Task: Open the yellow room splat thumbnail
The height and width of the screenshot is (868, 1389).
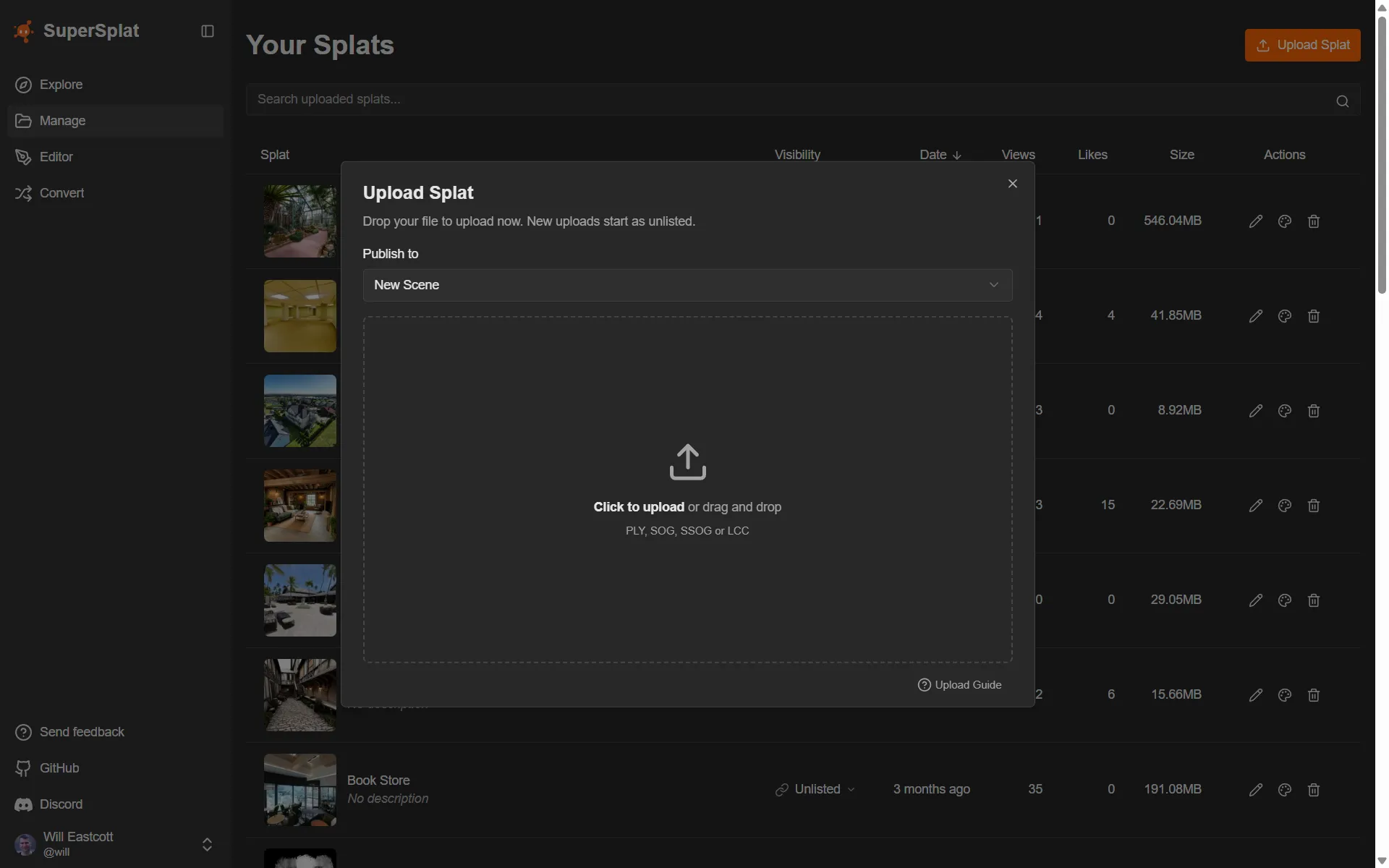Action: click(x=300, y=316)
